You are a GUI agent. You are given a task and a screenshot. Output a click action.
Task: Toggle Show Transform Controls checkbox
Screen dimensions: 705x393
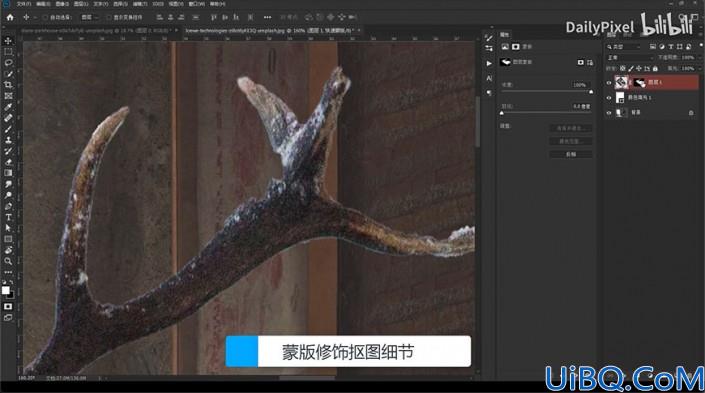(109, 17)
